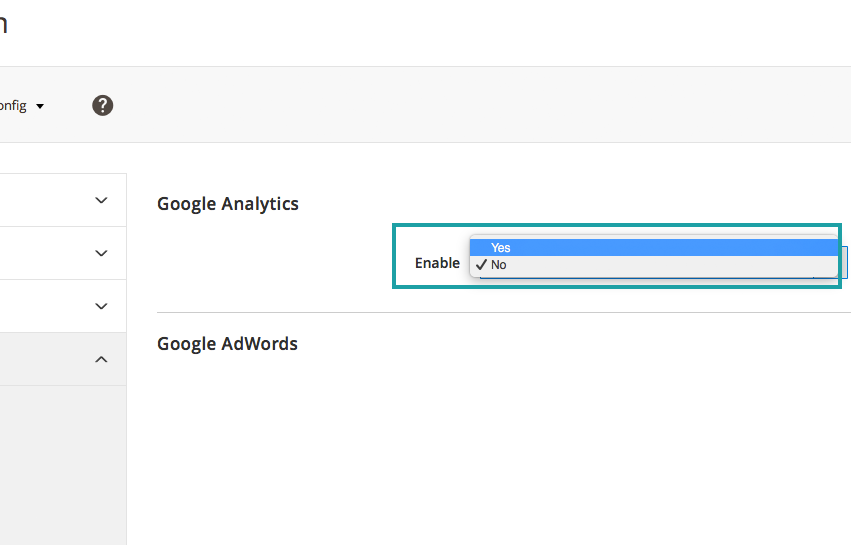Expand the Google AdWords section
The image size is (851, 545).
228,344
